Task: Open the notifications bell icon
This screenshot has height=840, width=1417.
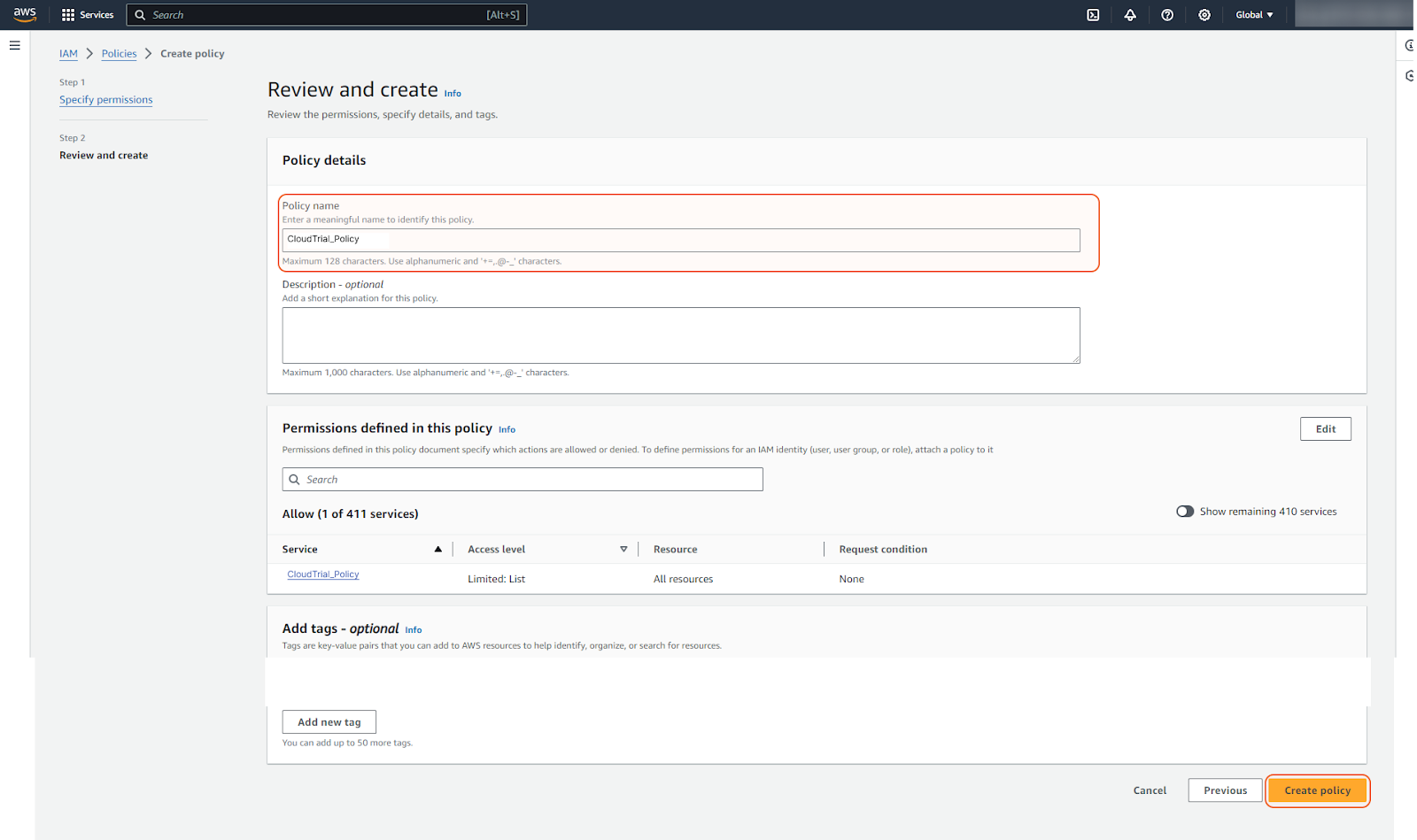Action: point(1130,15)
